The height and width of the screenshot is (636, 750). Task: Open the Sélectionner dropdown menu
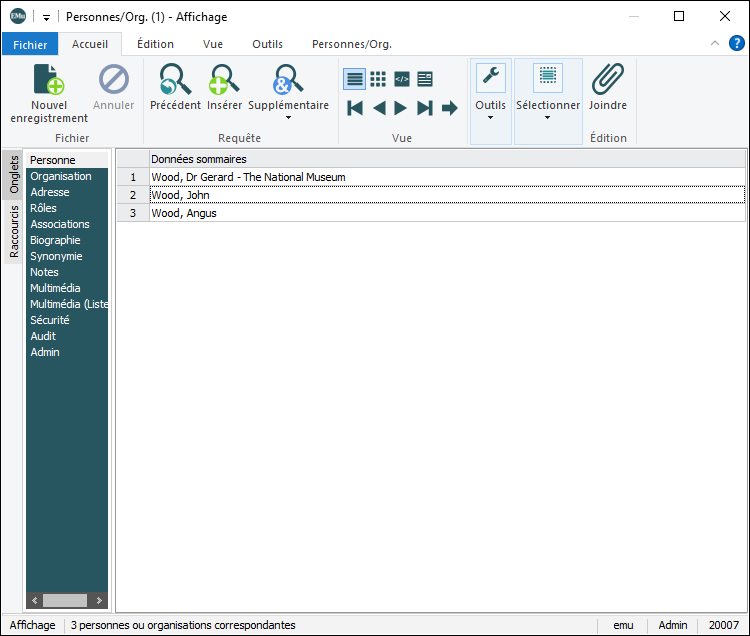(548, 118)
